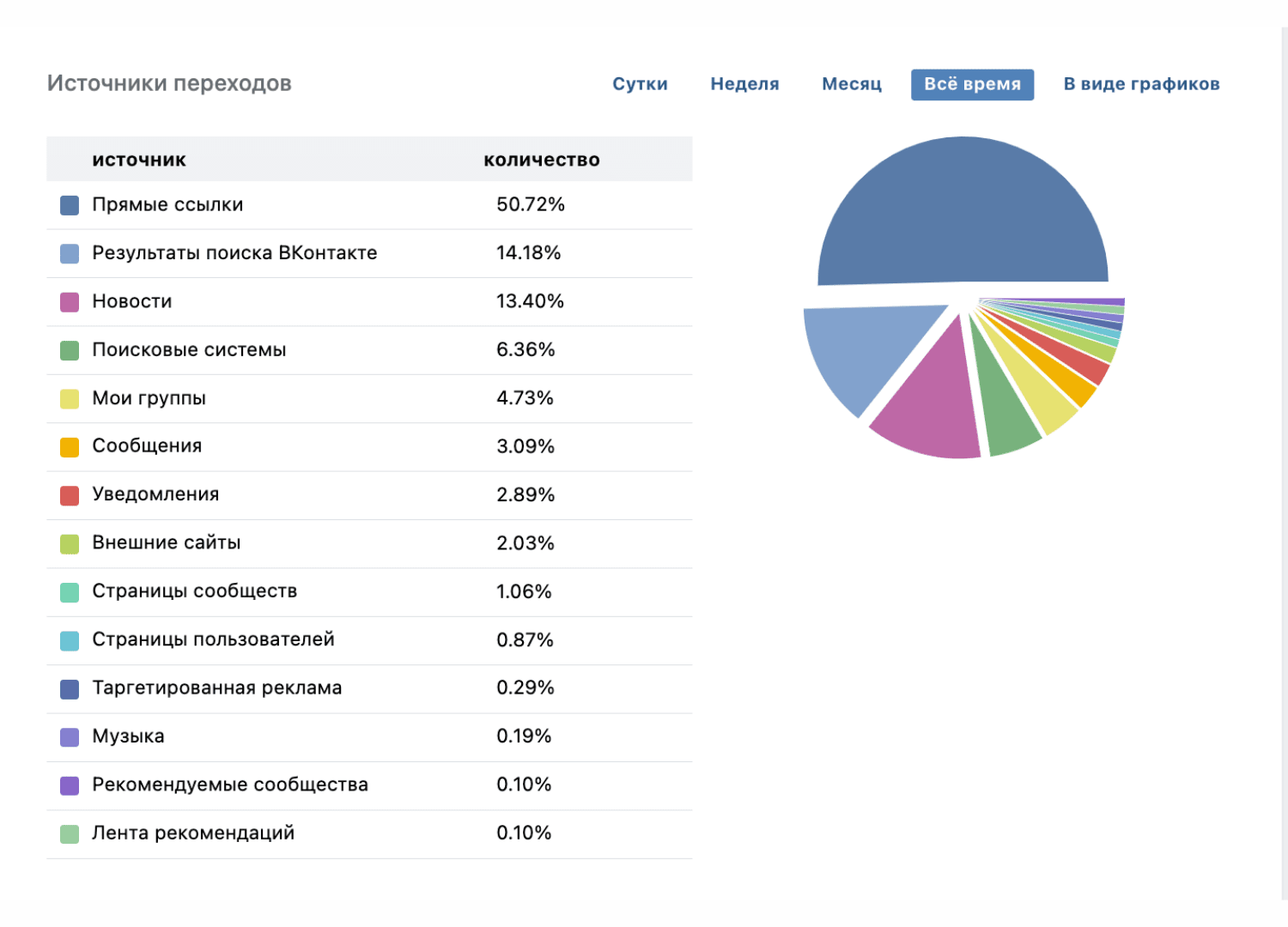Image resolution: width=1288 pixels, height=927 pixels.
Task: Open the В виде графиков link
Action: [x=1141, y=84]
